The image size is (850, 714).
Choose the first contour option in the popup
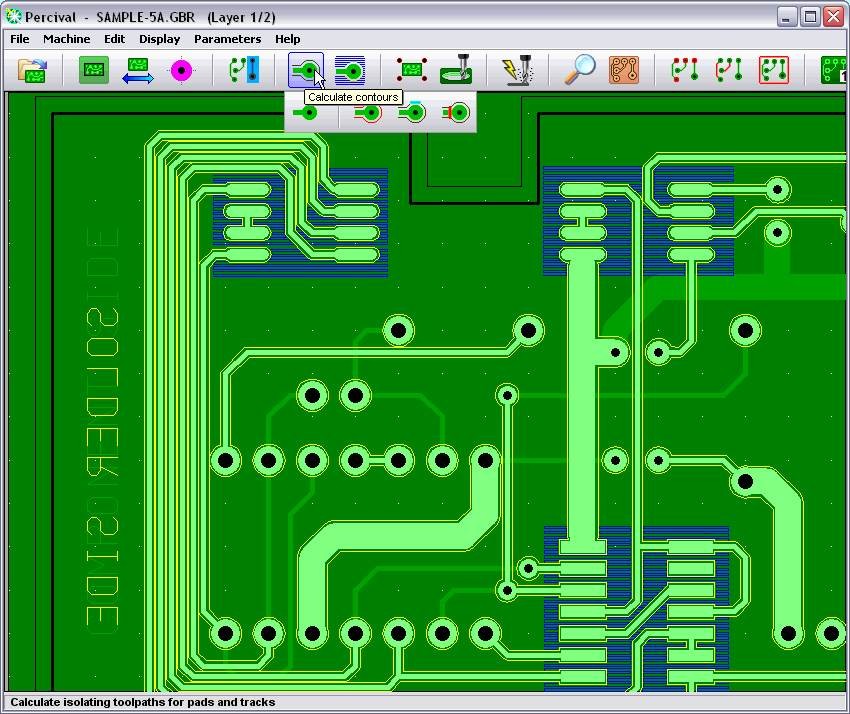pyautogui.click(x=306, y=113)
